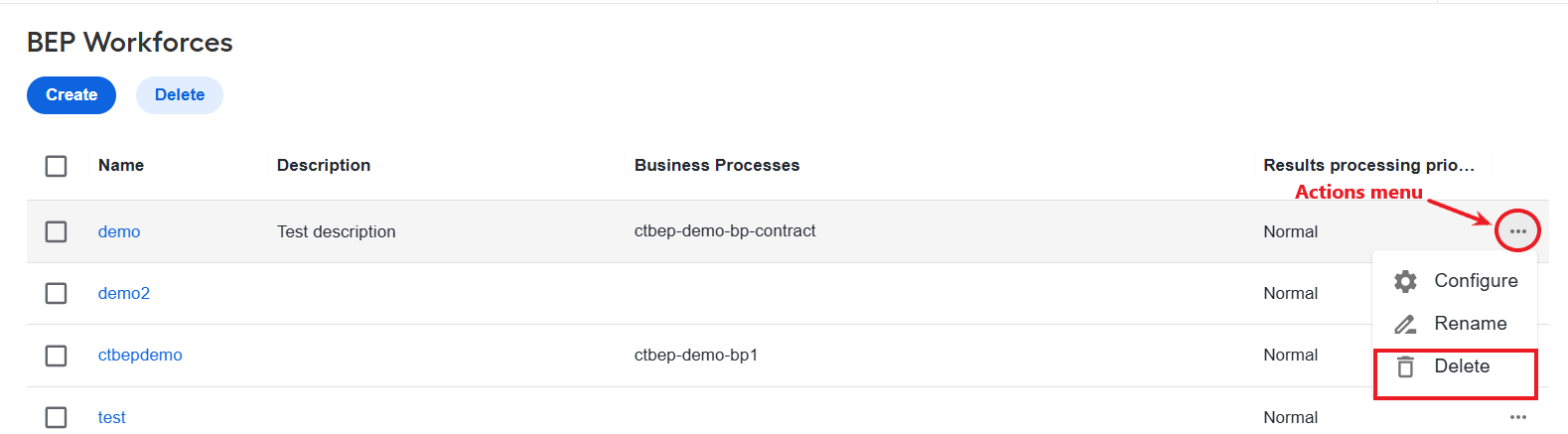The image size is (1568, 434).
Task: Click the gear icon beside Configure
Action: [1405, 281]
